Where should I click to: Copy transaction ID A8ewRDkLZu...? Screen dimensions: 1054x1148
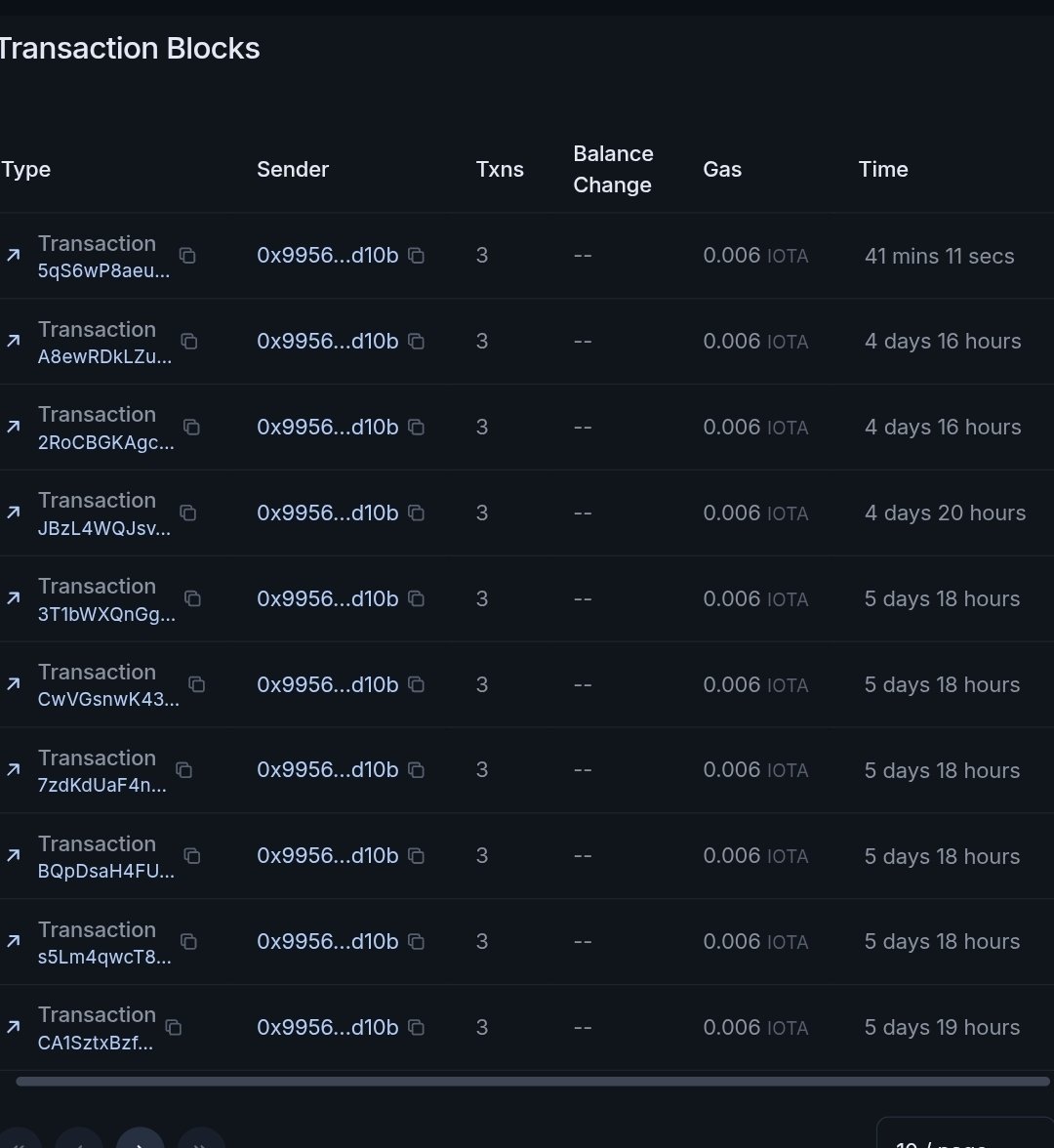[189, 342]
